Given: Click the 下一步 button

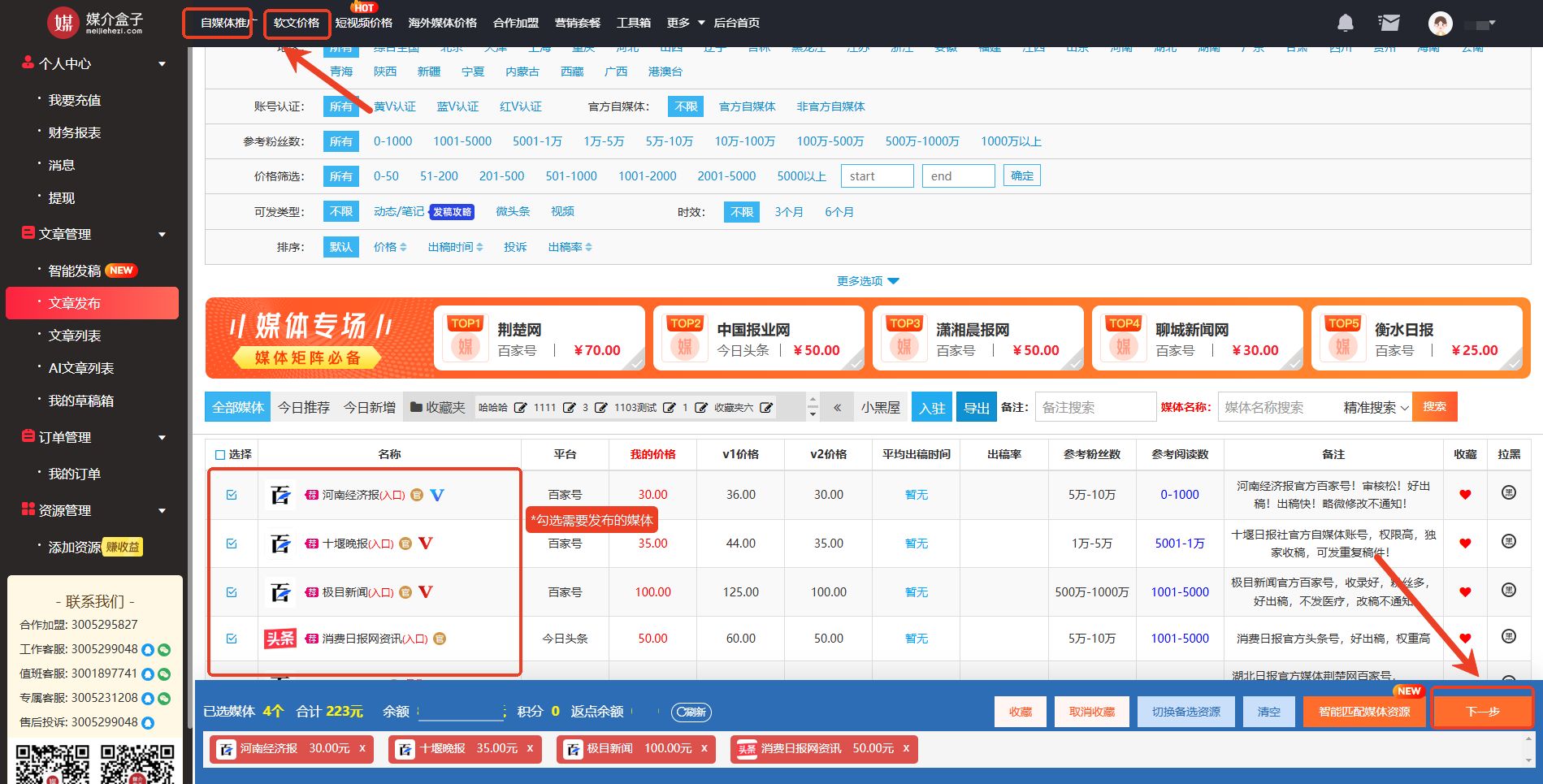Looking at the screenshot, I should pyautogui.click(x=1481, y=712).
